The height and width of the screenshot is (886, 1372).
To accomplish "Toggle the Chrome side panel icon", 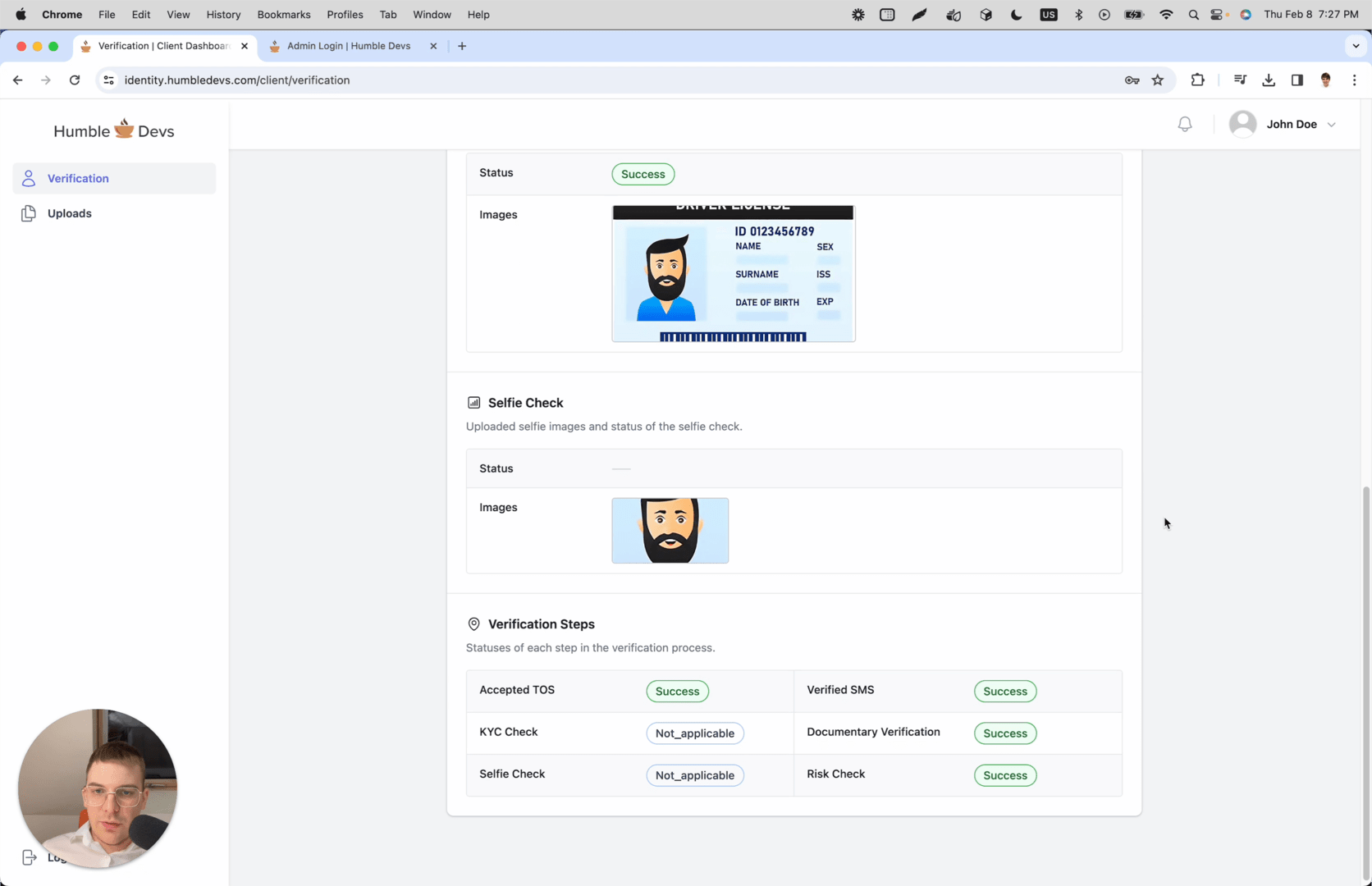I will (x=1297, y=80).
